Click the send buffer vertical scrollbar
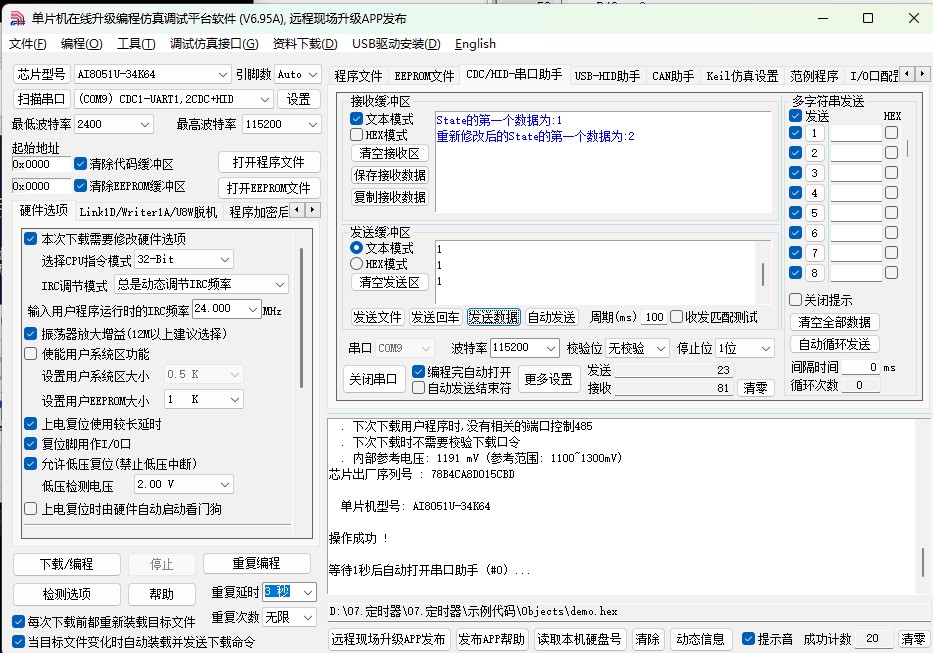This screenshot has width=933, height=653. (763, 274)
